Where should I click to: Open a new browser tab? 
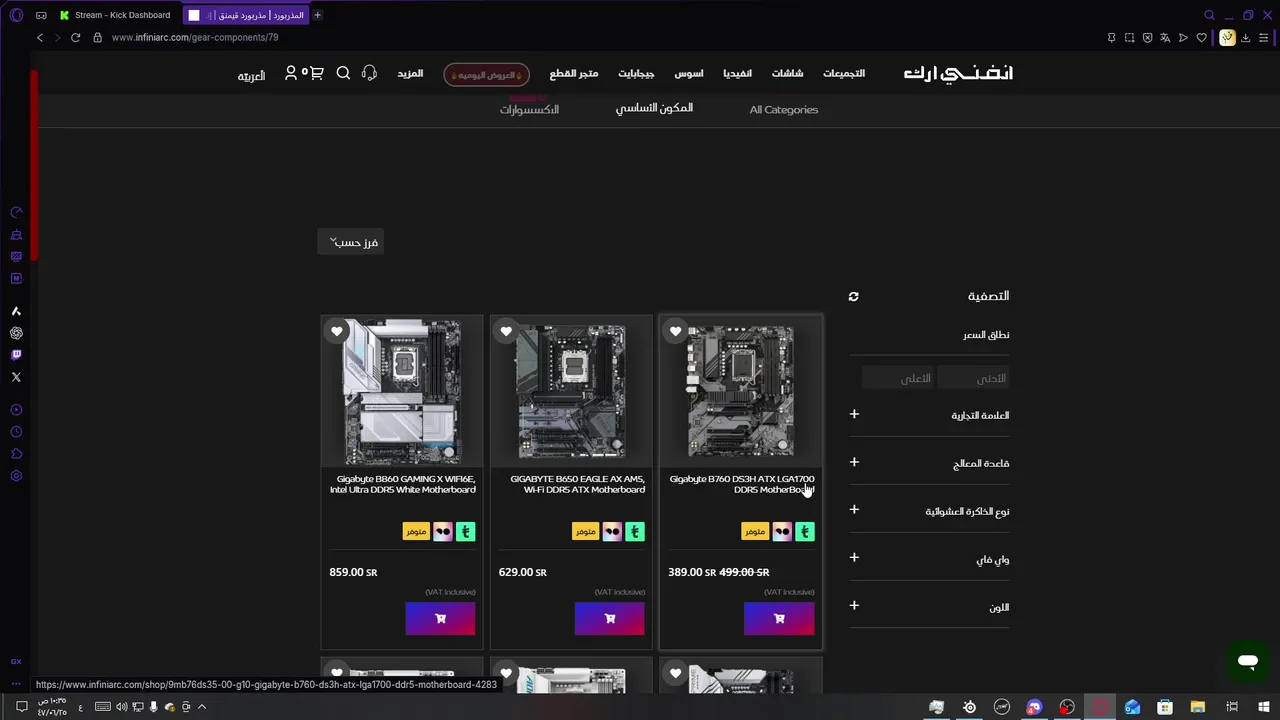(x=317, y=15)
